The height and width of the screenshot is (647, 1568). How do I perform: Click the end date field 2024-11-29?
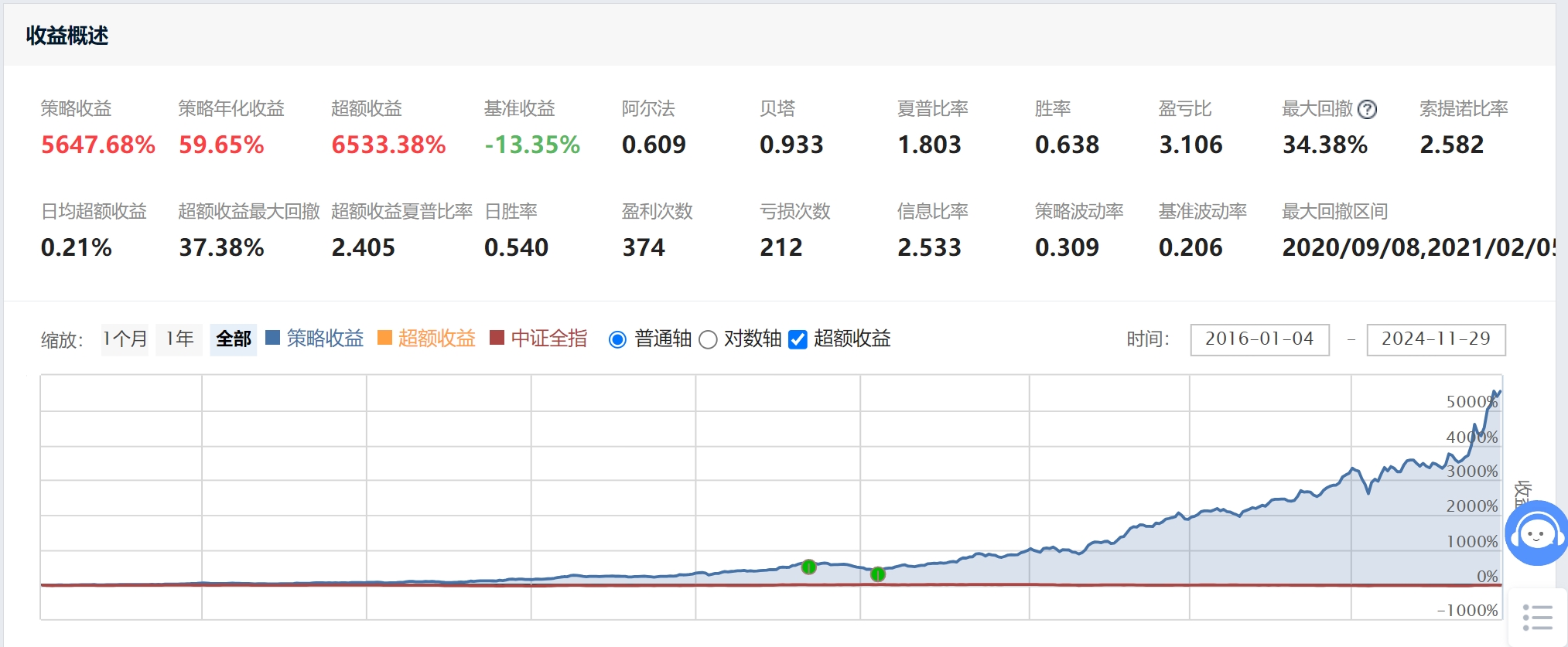1436,339
